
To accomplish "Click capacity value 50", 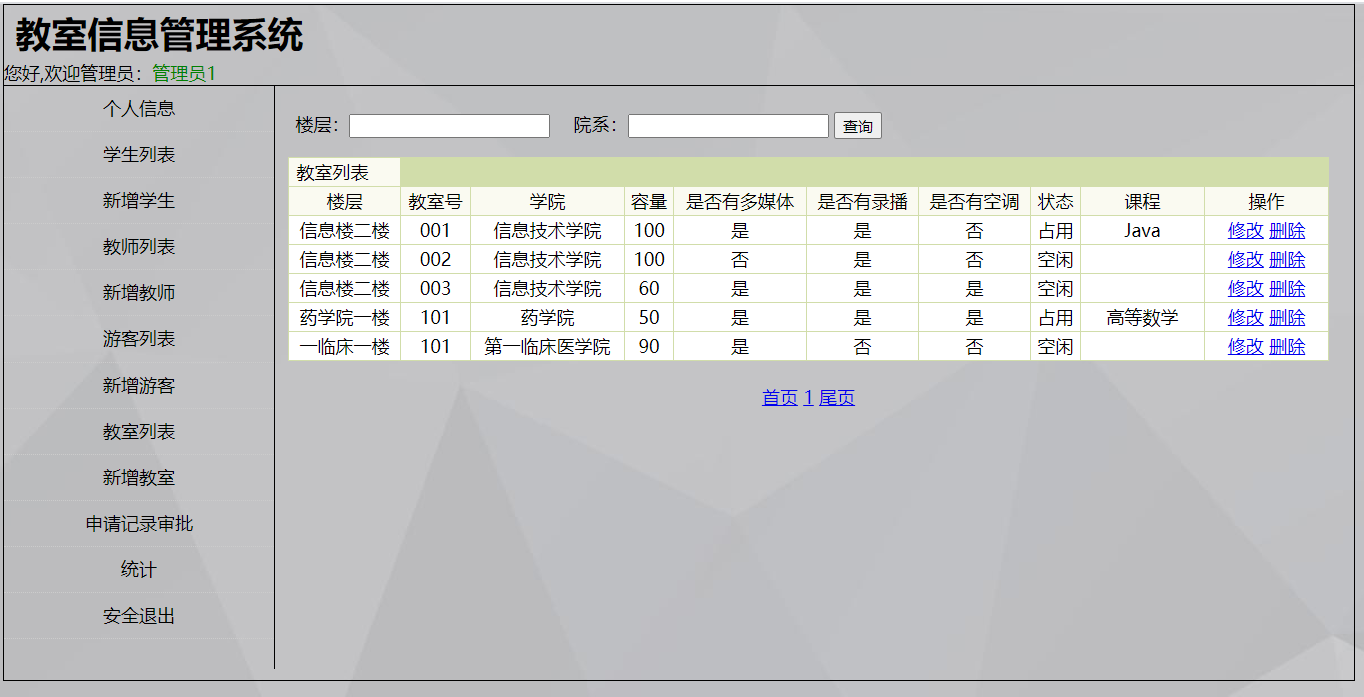I will [649, 318].
